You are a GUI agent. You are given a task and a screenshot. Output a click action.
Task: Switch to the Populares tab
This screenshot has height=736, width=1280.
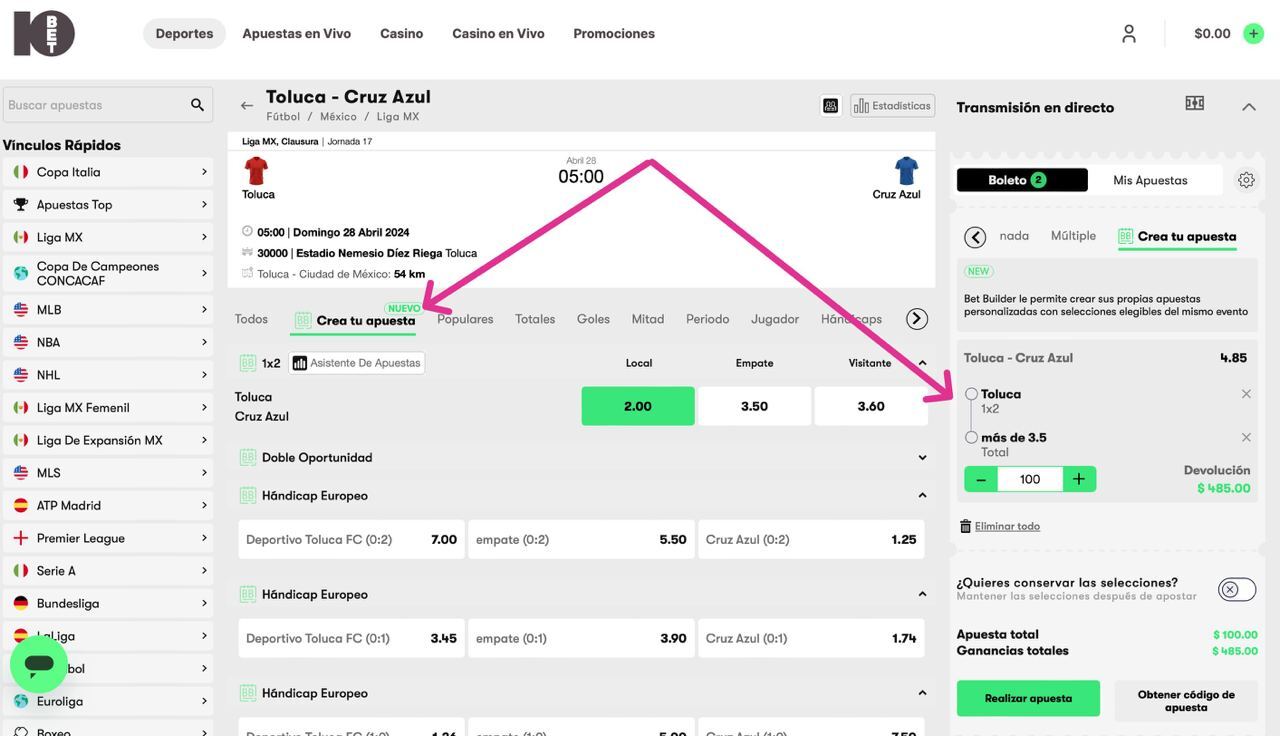(465, 319)
